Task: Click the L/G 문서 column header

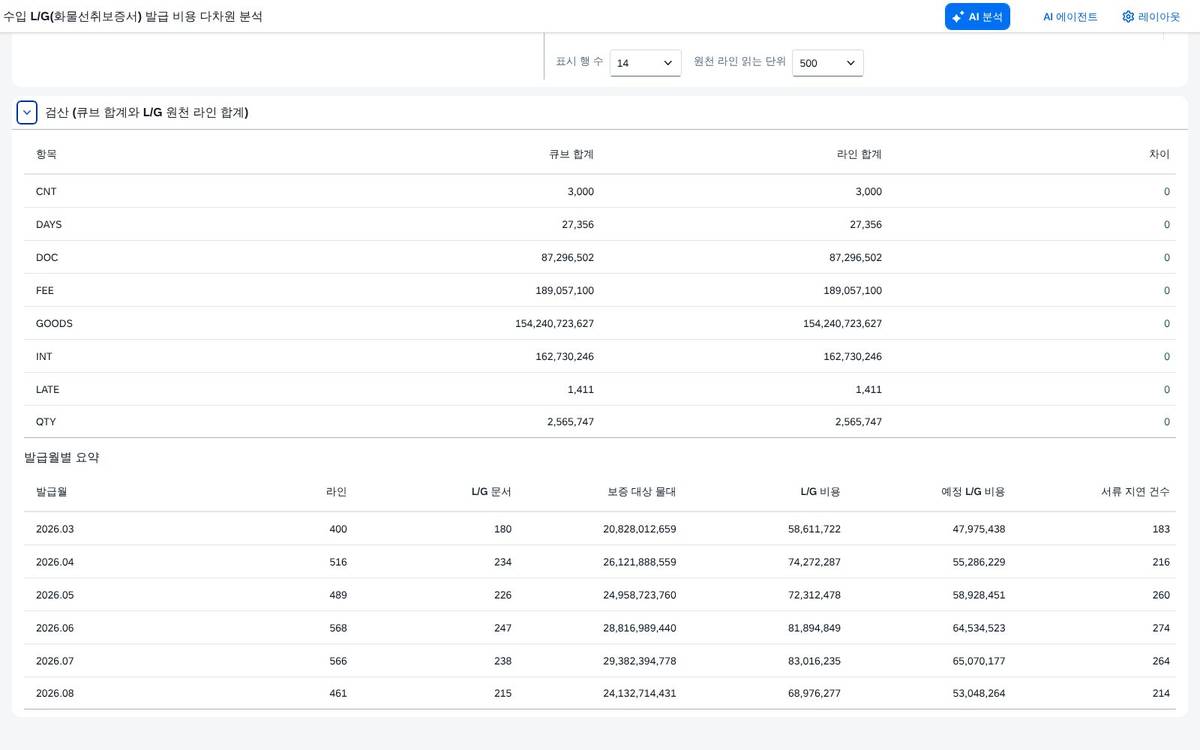Action: point(491,491)
